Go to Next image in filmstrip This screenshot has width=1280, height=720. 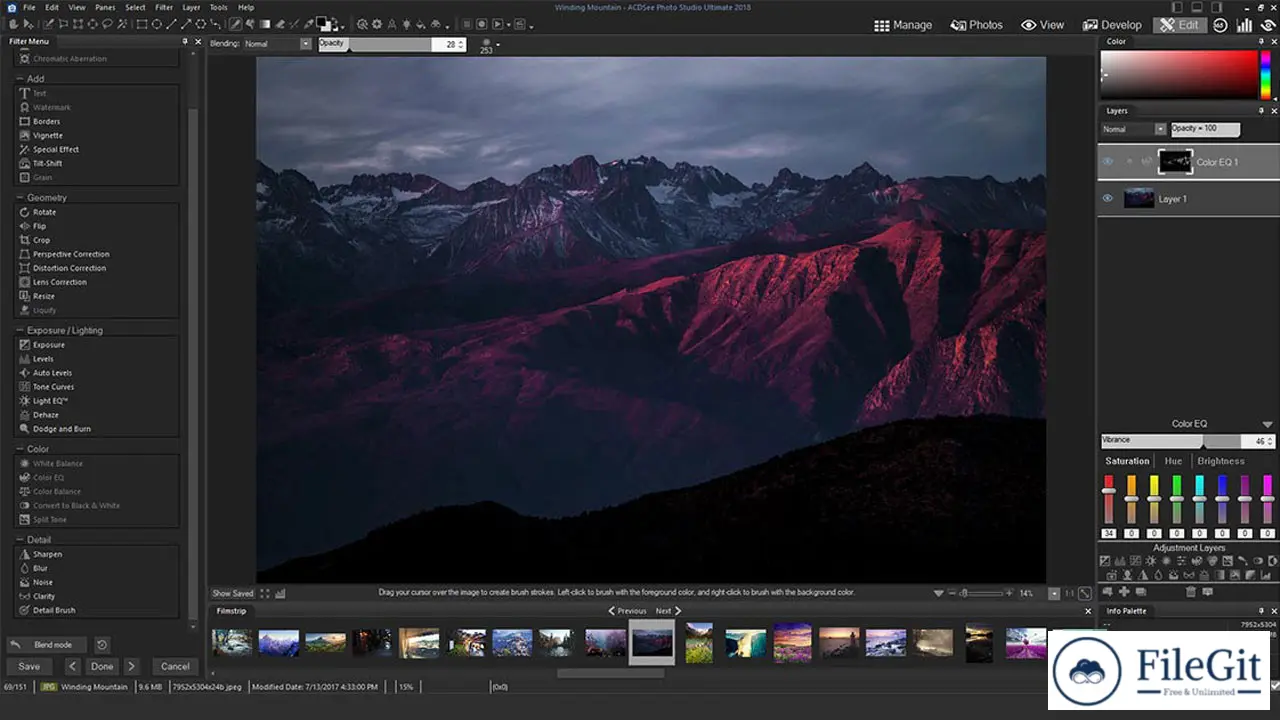[668, 611]
